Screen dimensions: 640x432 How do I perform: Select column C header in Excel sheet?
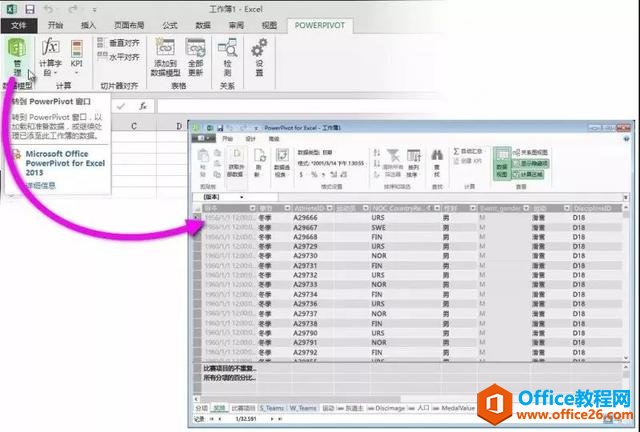coord(134,126)
